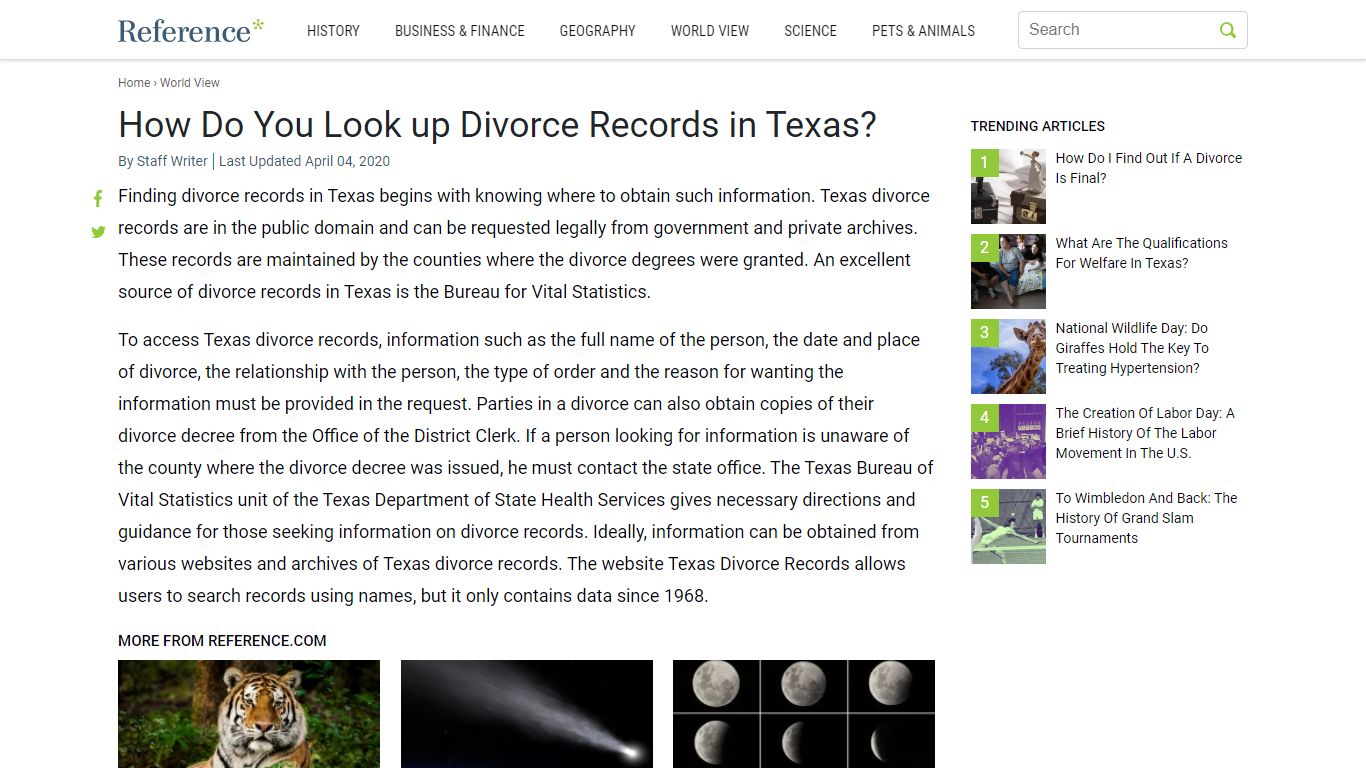Open the Business & Finance menu
Screen dimensions: 1366x768
[460, 31]
